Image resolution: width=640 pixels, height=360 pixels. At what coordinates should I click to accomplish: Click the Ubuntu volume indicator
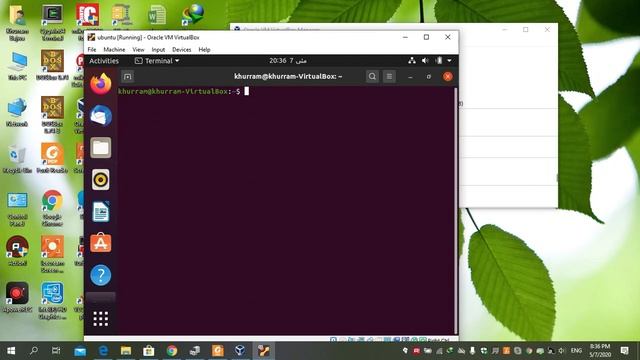click(x=425, y=60)
